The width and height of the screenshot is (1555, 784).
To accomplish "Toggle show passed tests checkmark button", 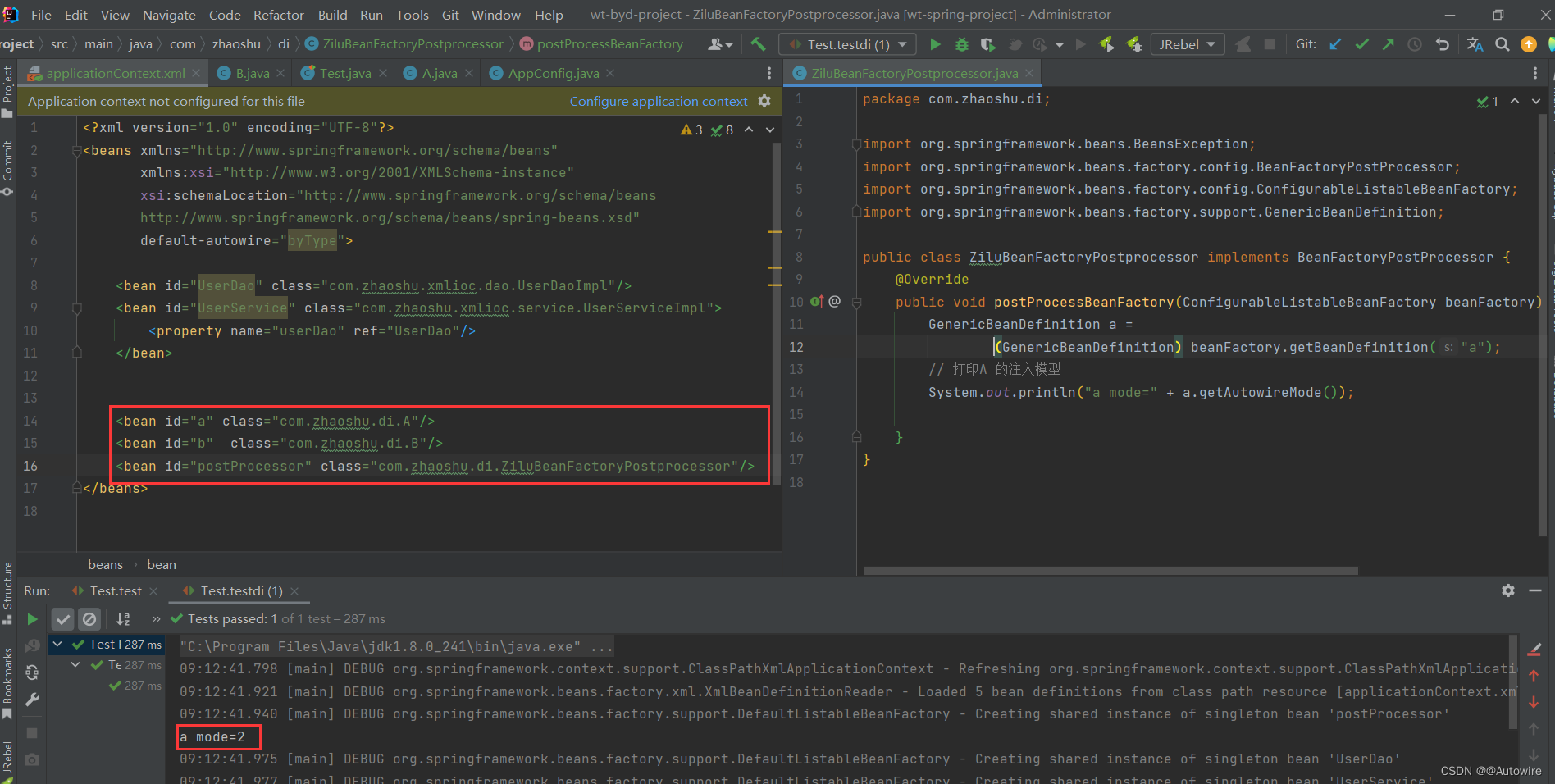I will point(63,619).
